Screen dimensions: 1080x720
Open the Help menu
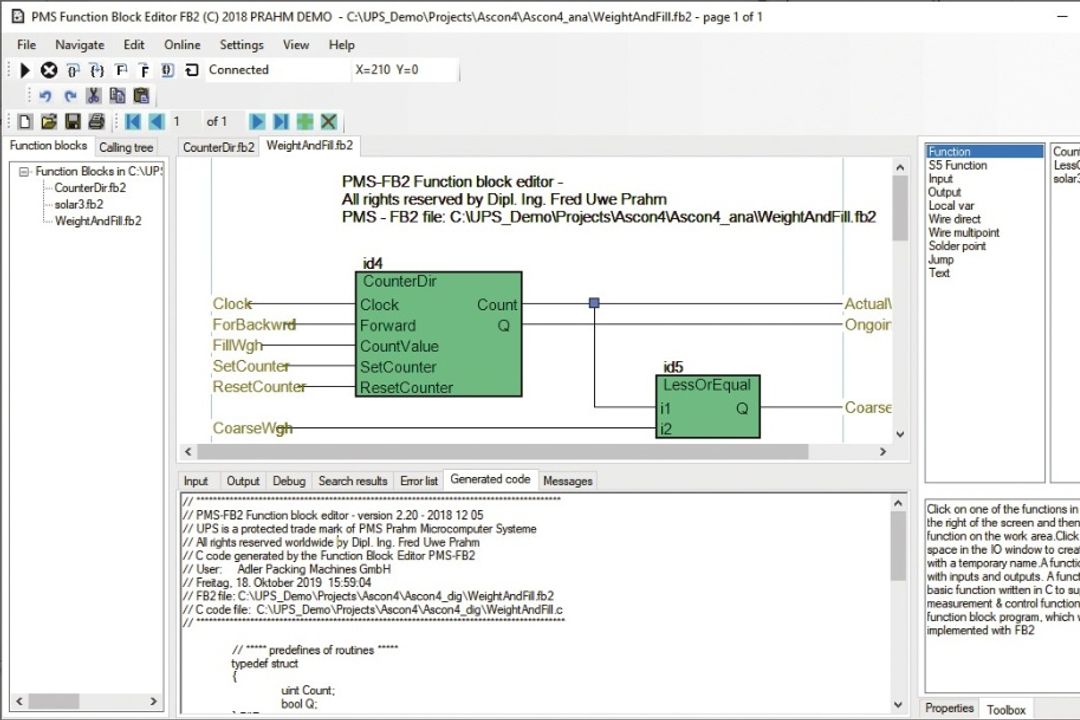tap(341, 45)
